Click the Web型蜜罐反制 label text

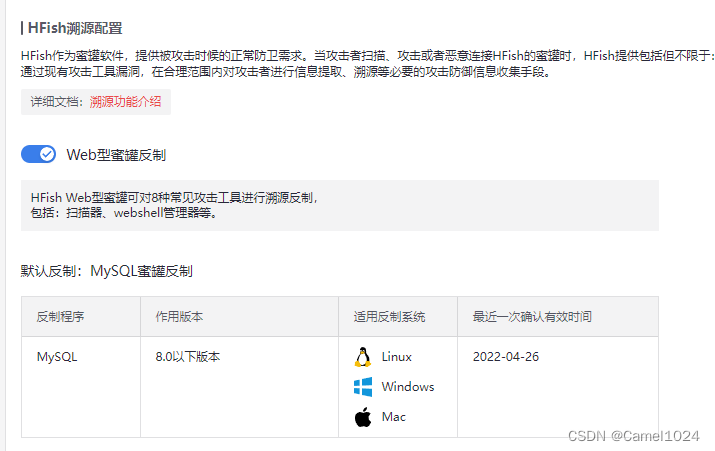click(116, 155)
